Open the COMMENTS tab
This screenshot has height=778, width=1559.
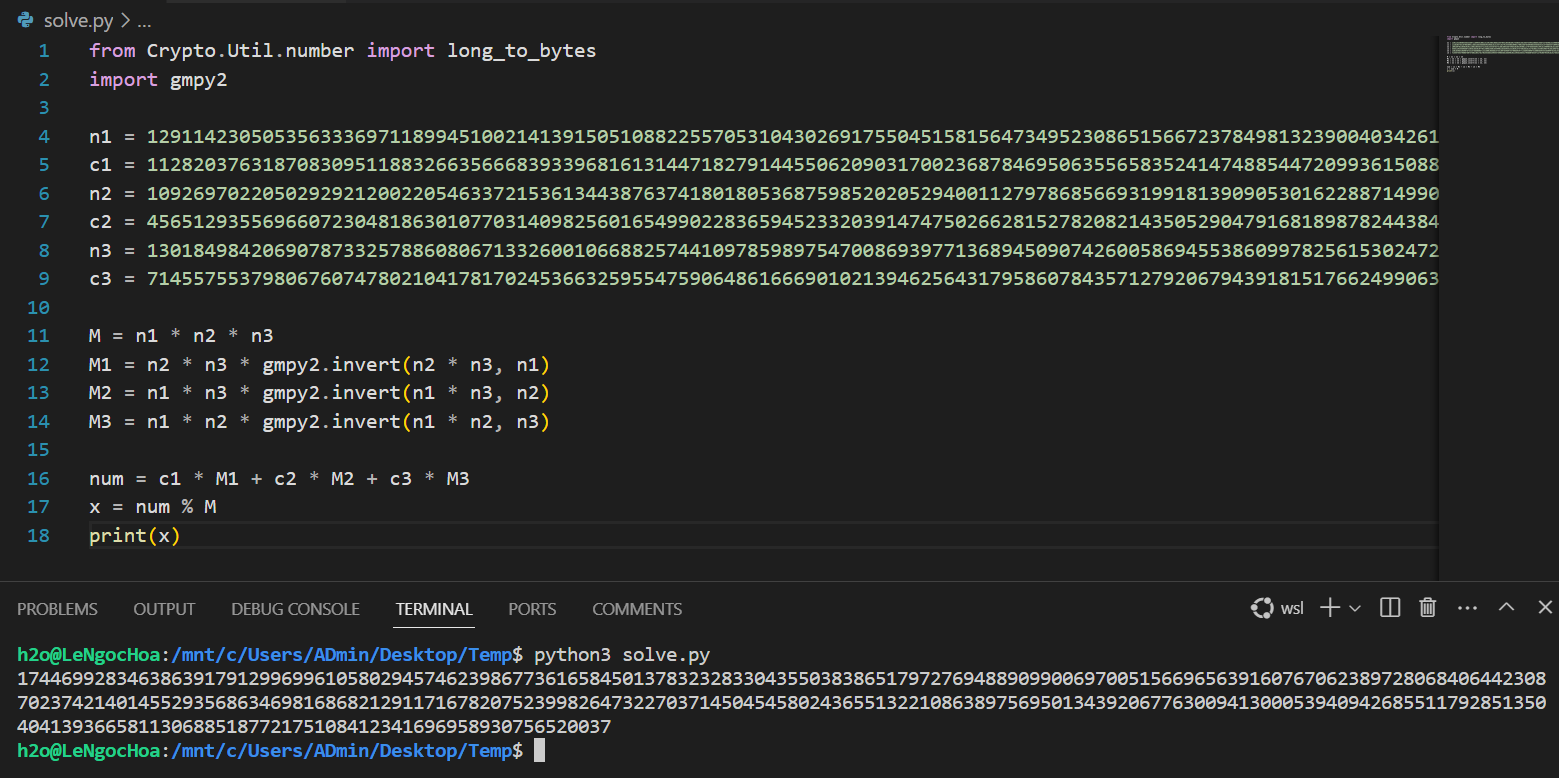click(637, 609)
